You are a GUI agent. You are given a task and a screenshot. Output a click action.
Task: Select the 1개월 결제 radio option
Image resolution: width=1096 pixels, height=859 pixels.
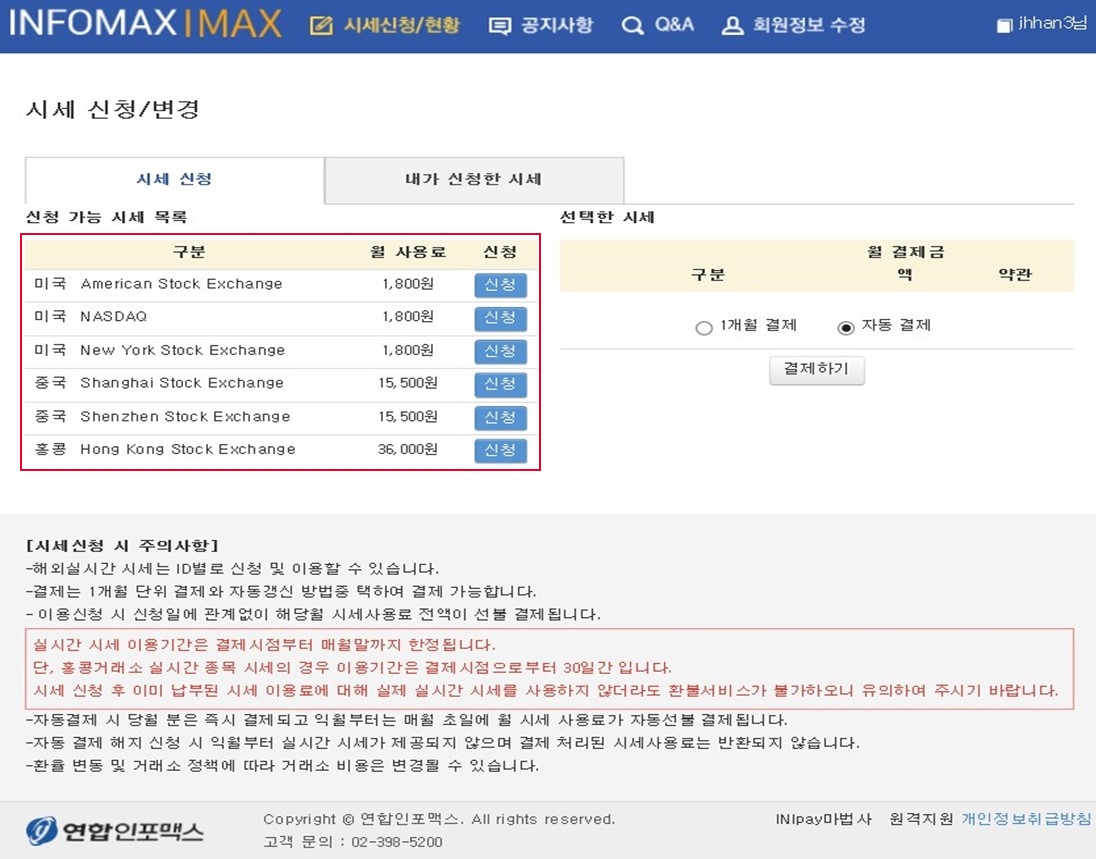pos(704,327)
